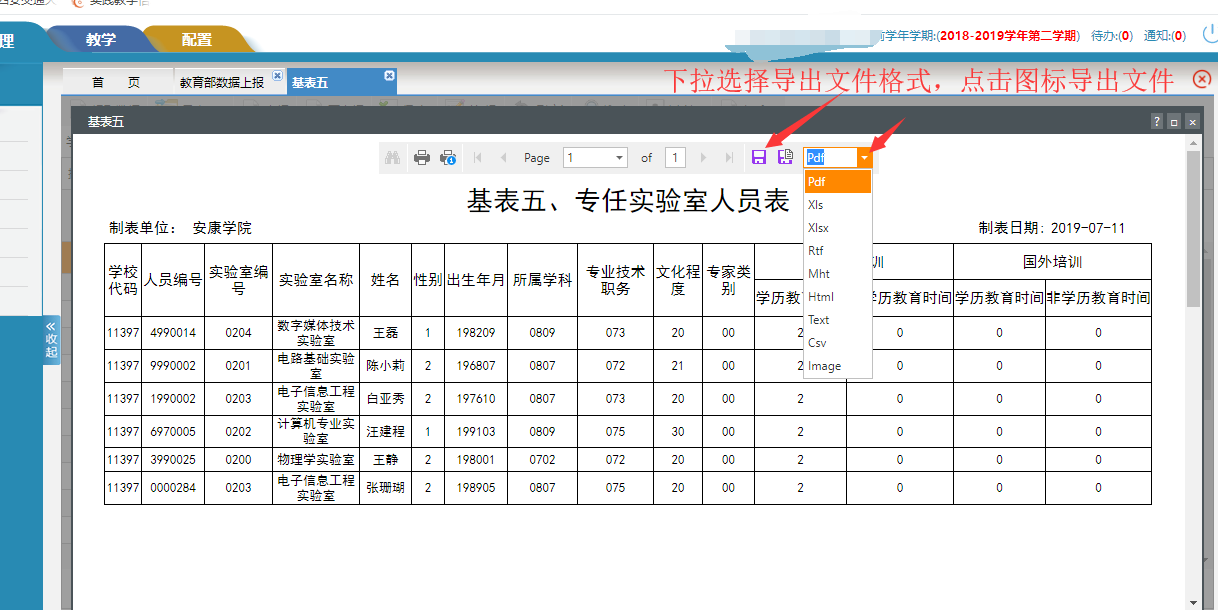1218x610 pixels.
Task: Click the 通知 notifications link
Action: pos(1164,36)
